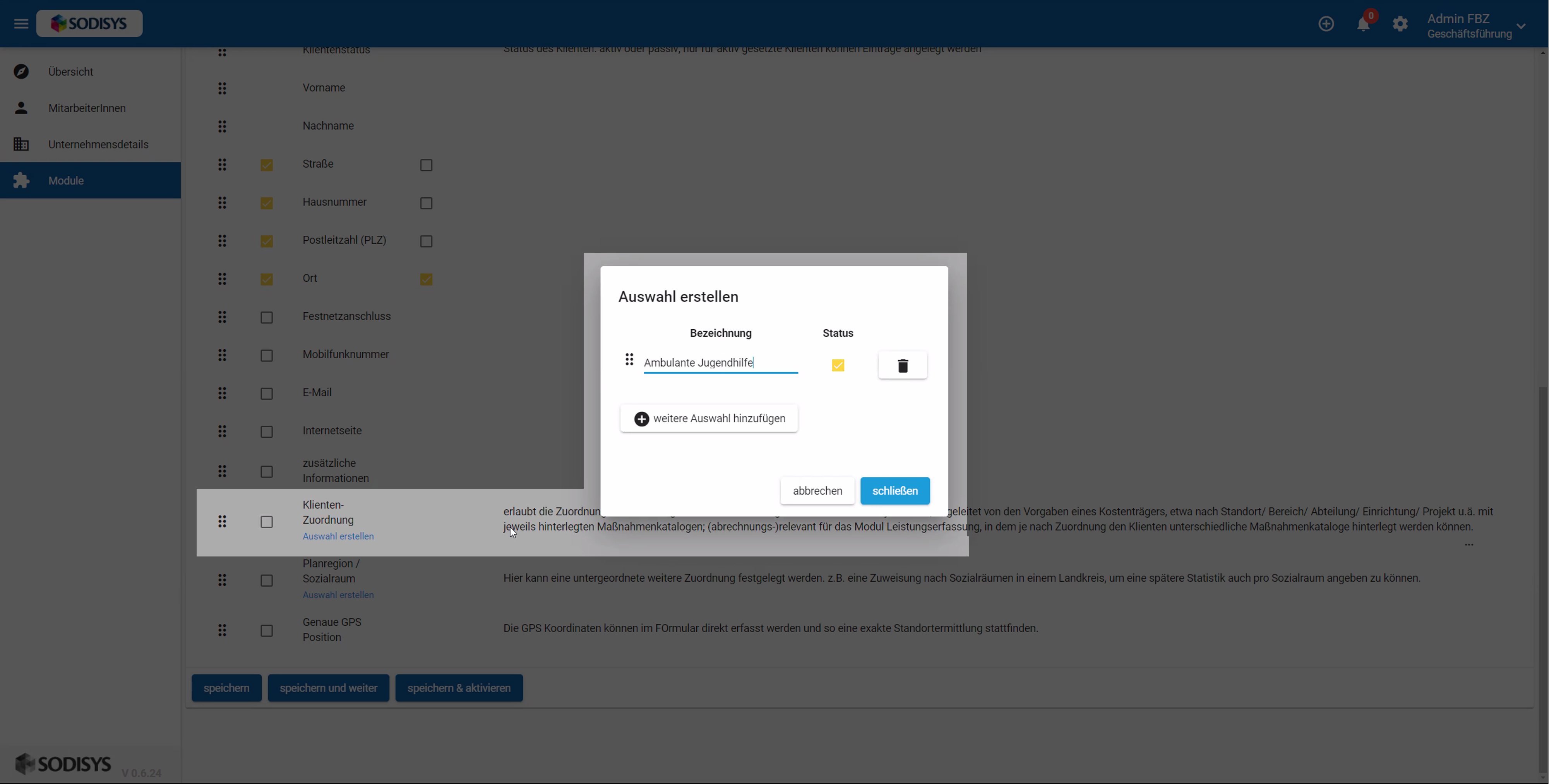Open Unternehmensdetails in the sidebar
The image size is (1549, 784).
point(90,144)
